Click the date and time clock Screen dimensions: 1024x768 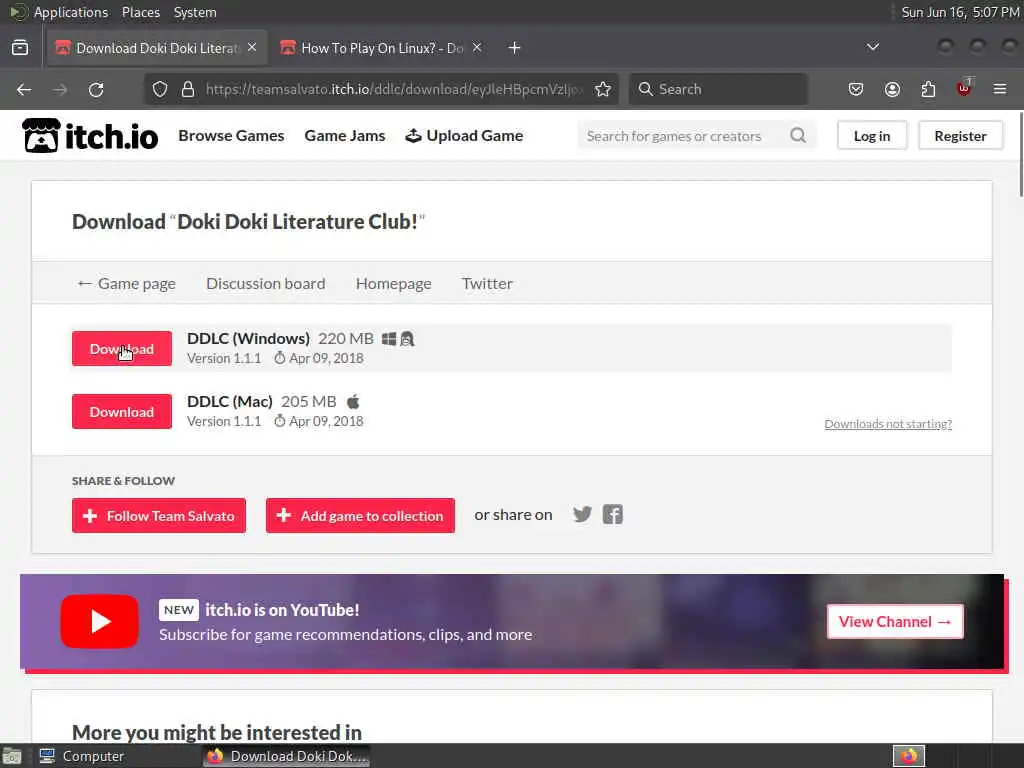point(960,12)
